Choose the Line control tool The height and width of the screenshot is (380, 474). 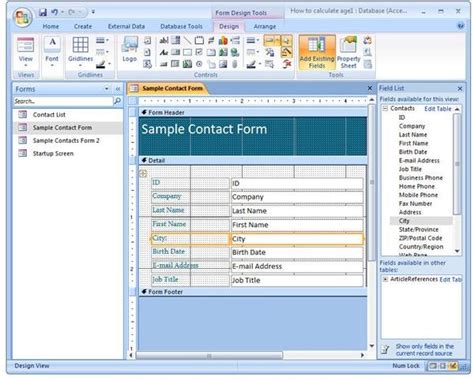[188, 41]
